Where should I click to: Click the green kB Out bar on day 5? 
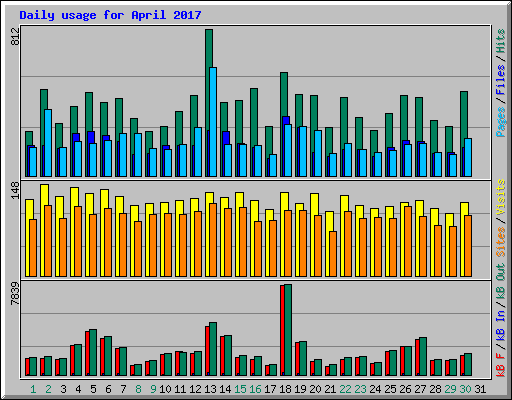point(93,353)
